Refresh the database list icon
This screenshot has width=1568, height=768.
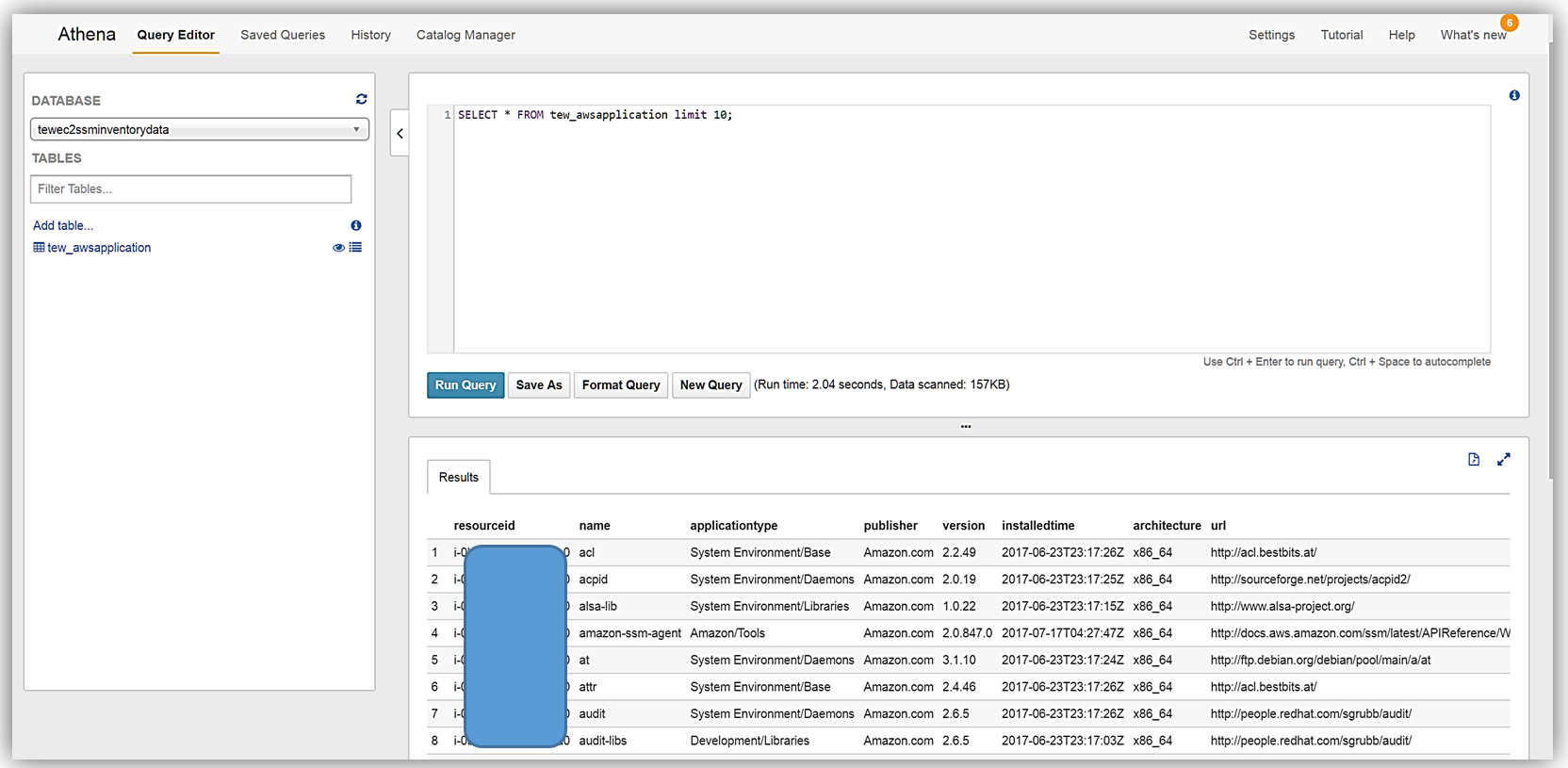[361, 99]
